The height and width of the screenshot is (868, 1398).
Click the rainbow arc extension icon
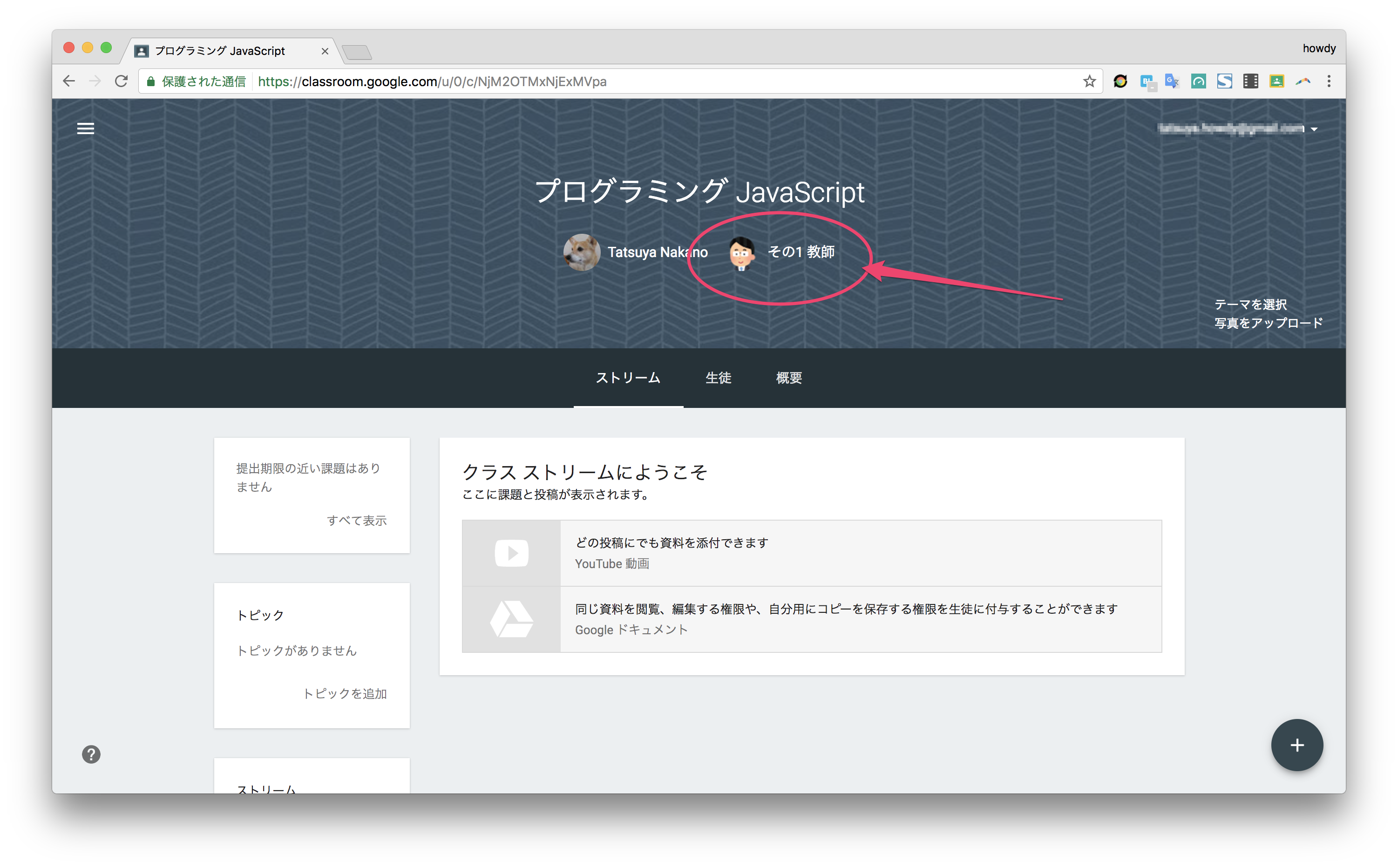pyautogui.click(x=1303, y=81)
